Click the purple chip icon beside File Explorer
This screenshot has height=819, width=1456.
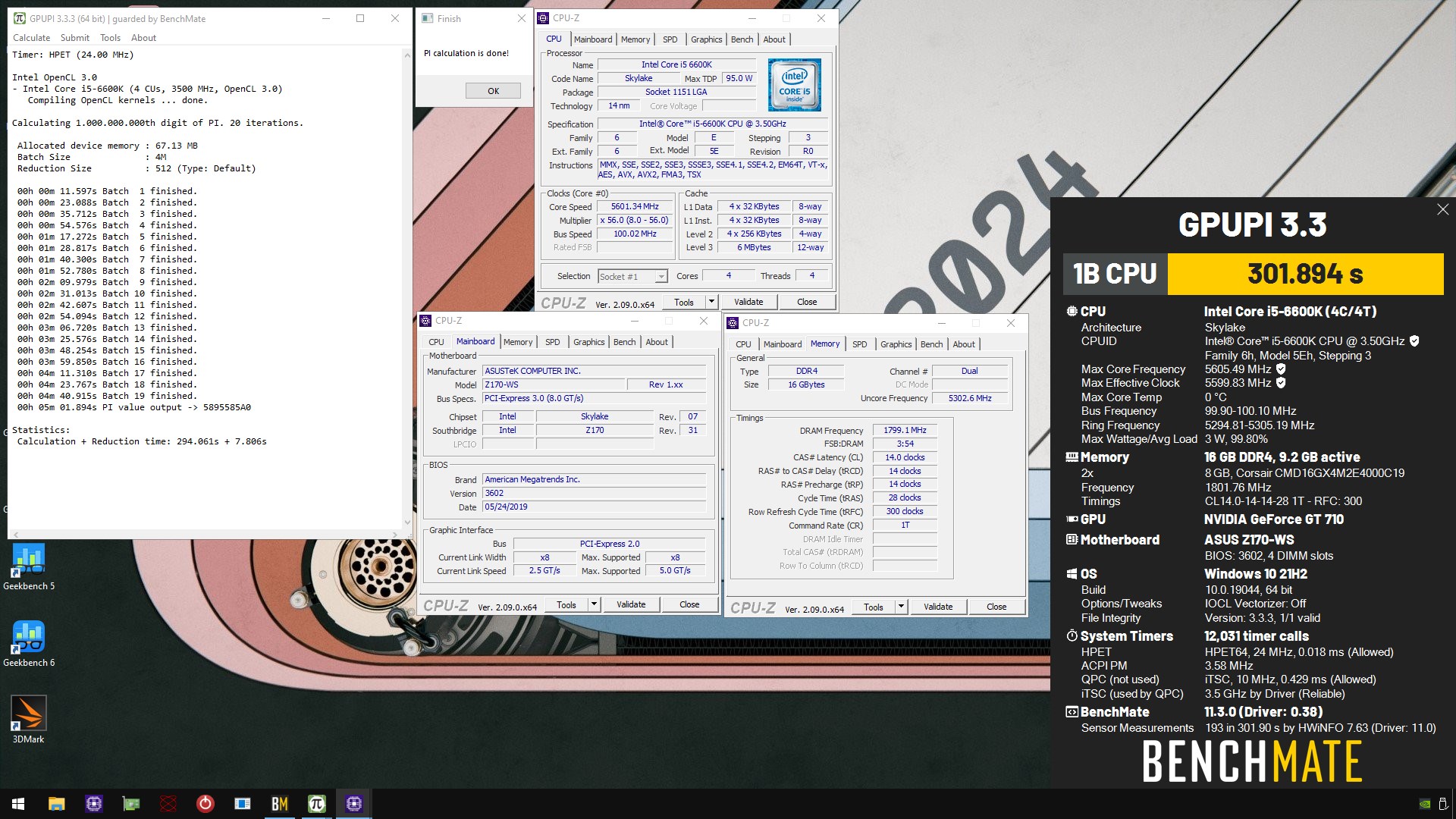point(94,804)
